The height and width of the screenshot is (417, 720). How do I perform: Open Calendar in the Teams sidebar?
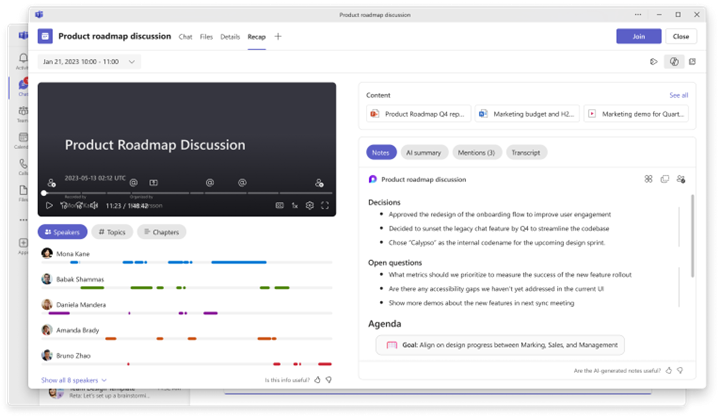[x=23, y=140]
